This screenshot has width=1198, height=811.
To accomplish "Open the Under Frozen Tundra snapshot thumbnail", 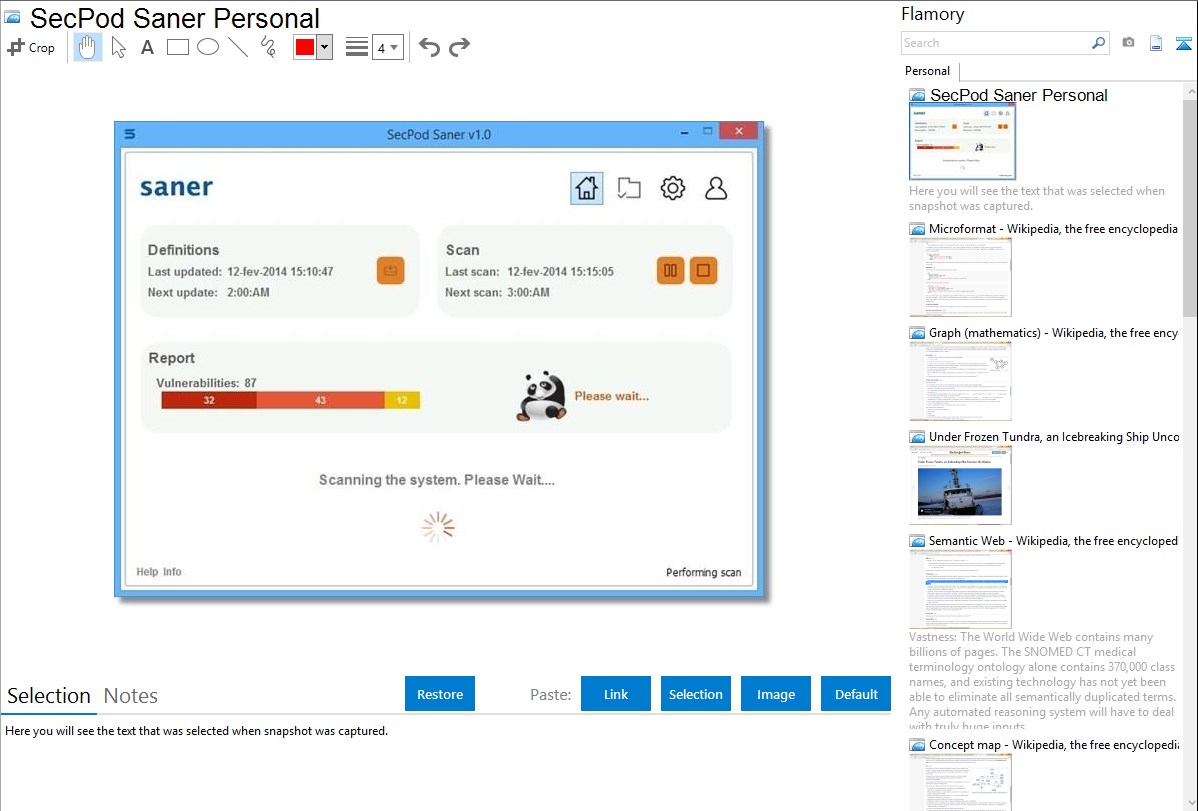I will point(960,485).
